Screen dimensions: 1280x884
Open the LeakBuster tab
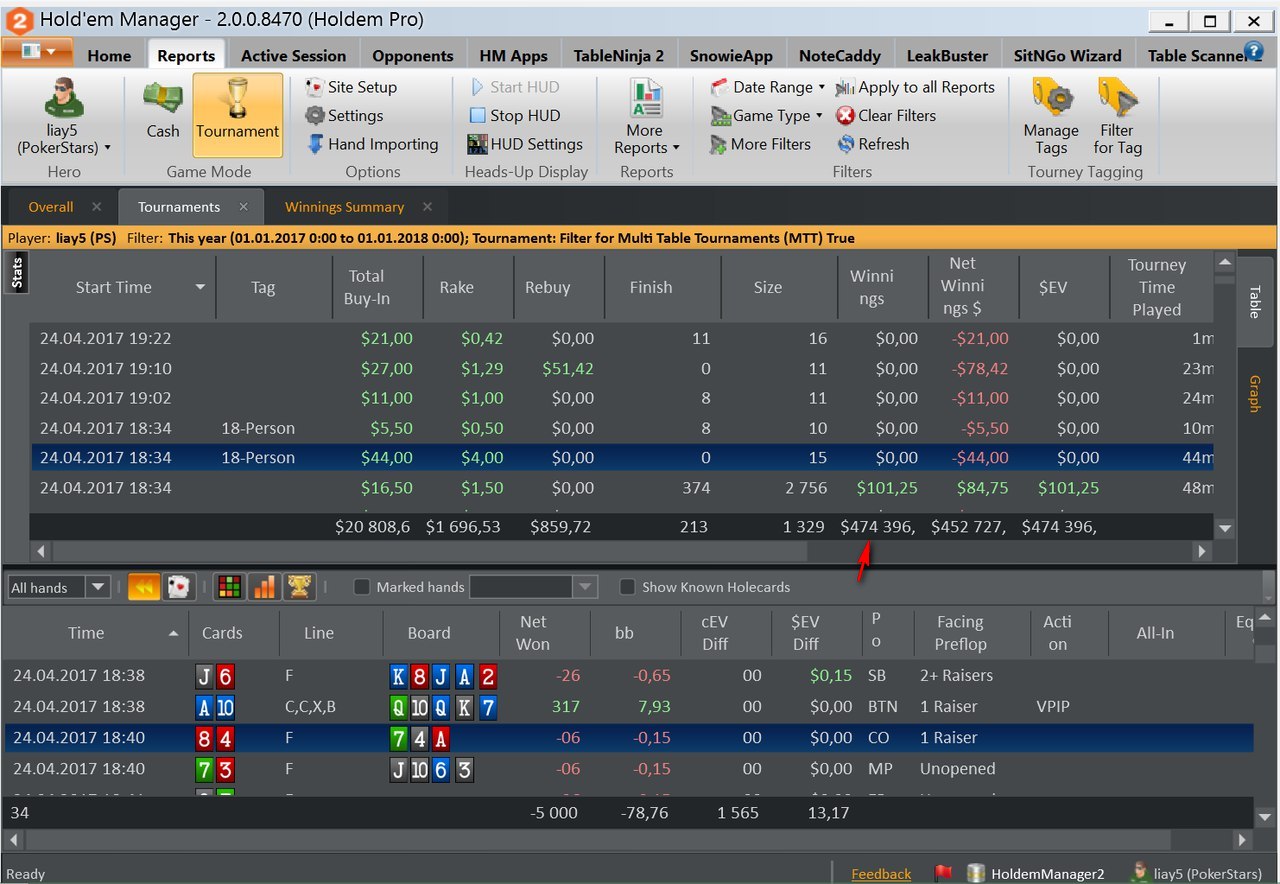(x=947, y=56)
